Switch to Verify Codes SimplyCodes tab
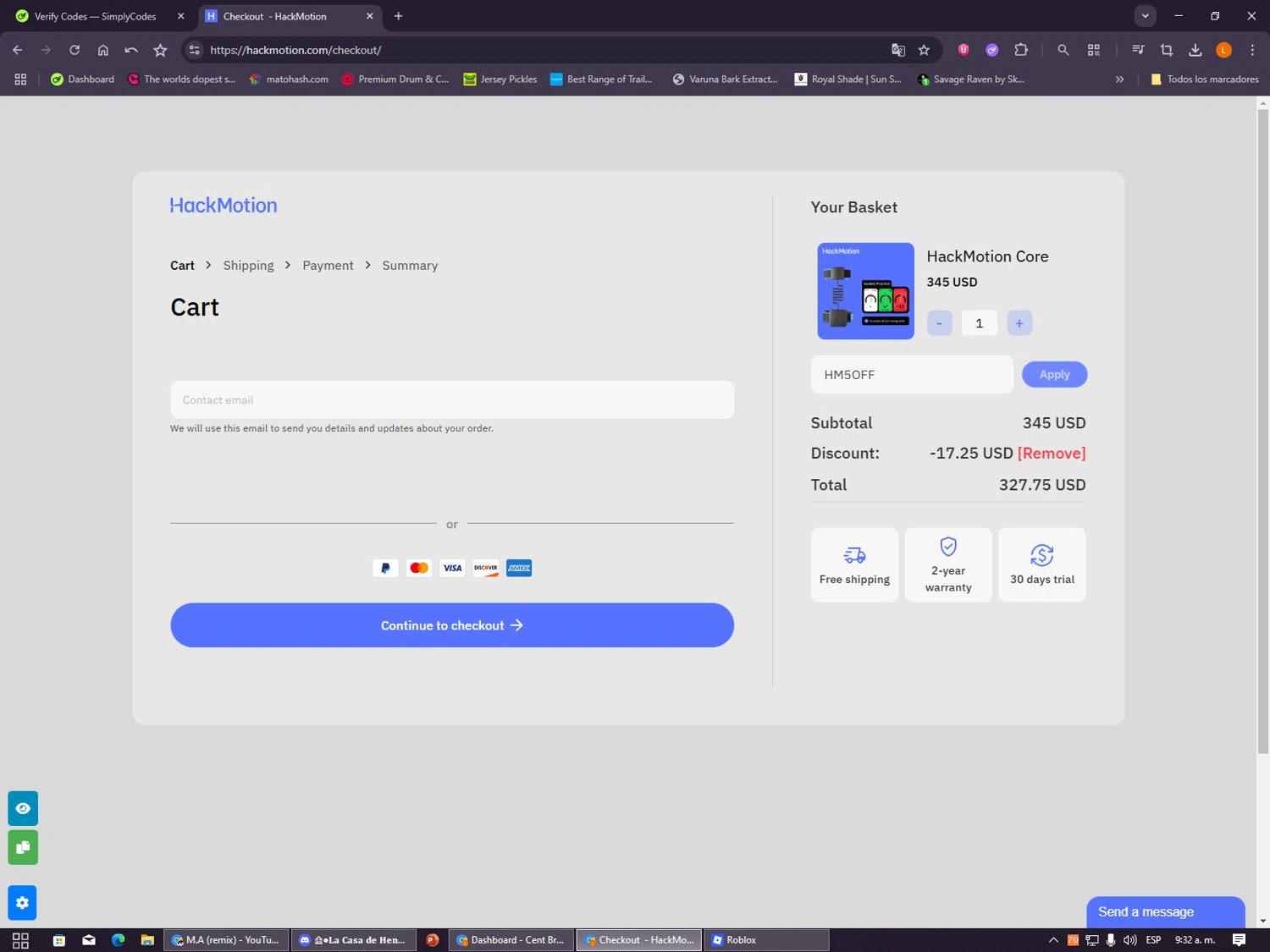Viewport: 1270px width, 952px height. [95, 16]
